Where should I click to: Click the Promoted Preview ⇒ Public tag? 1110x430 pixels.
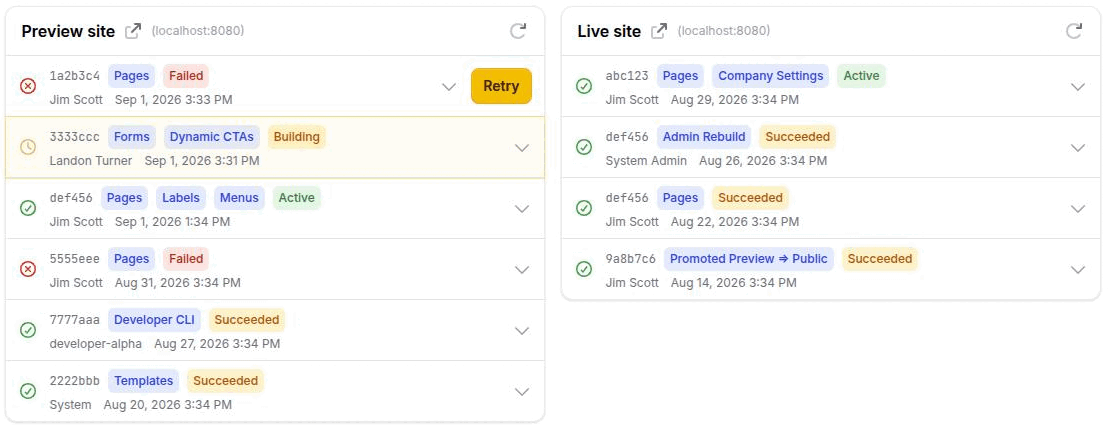pyautogui.click(x=749, y=259)
